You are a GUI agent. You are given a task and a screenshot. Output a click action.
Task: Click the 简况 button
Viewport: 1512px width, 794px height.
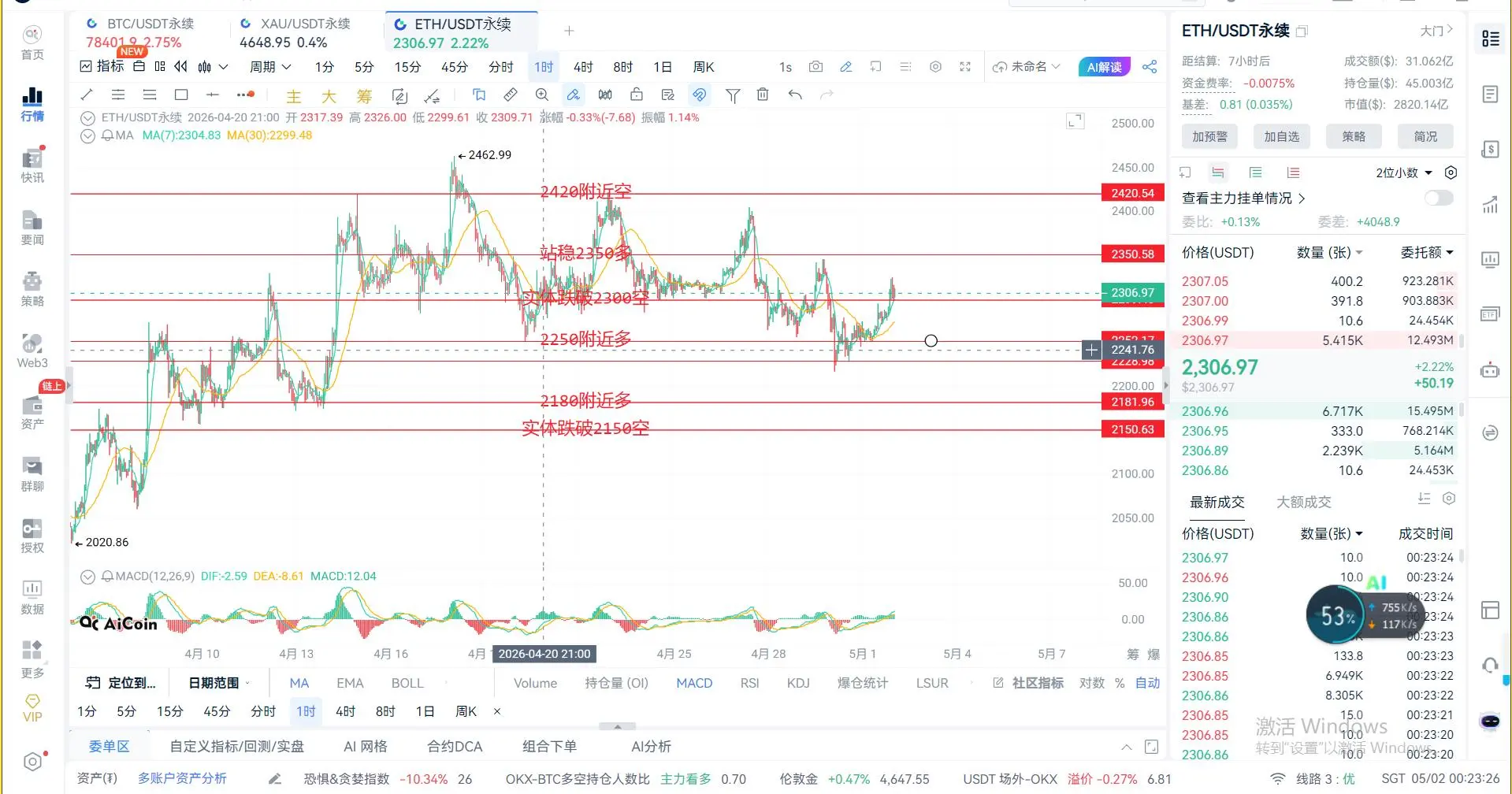coord(1425,136)
